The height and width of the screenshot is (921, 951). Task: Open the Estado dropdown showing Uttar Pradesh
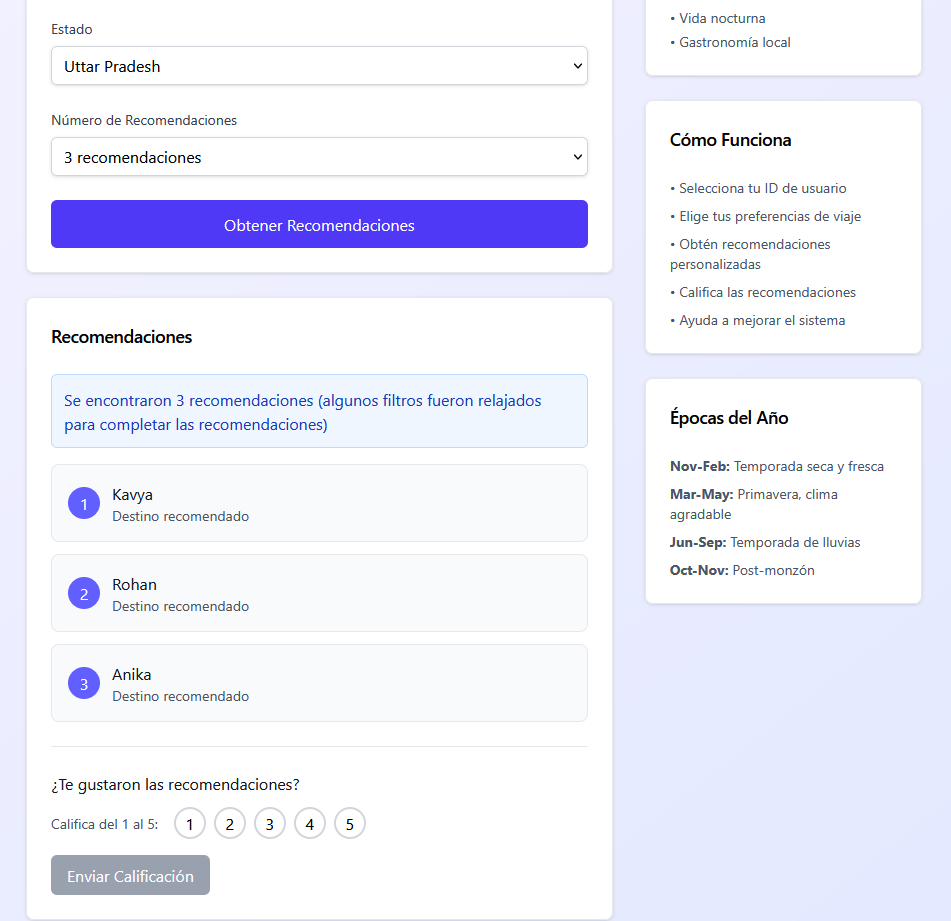[319, 65]
